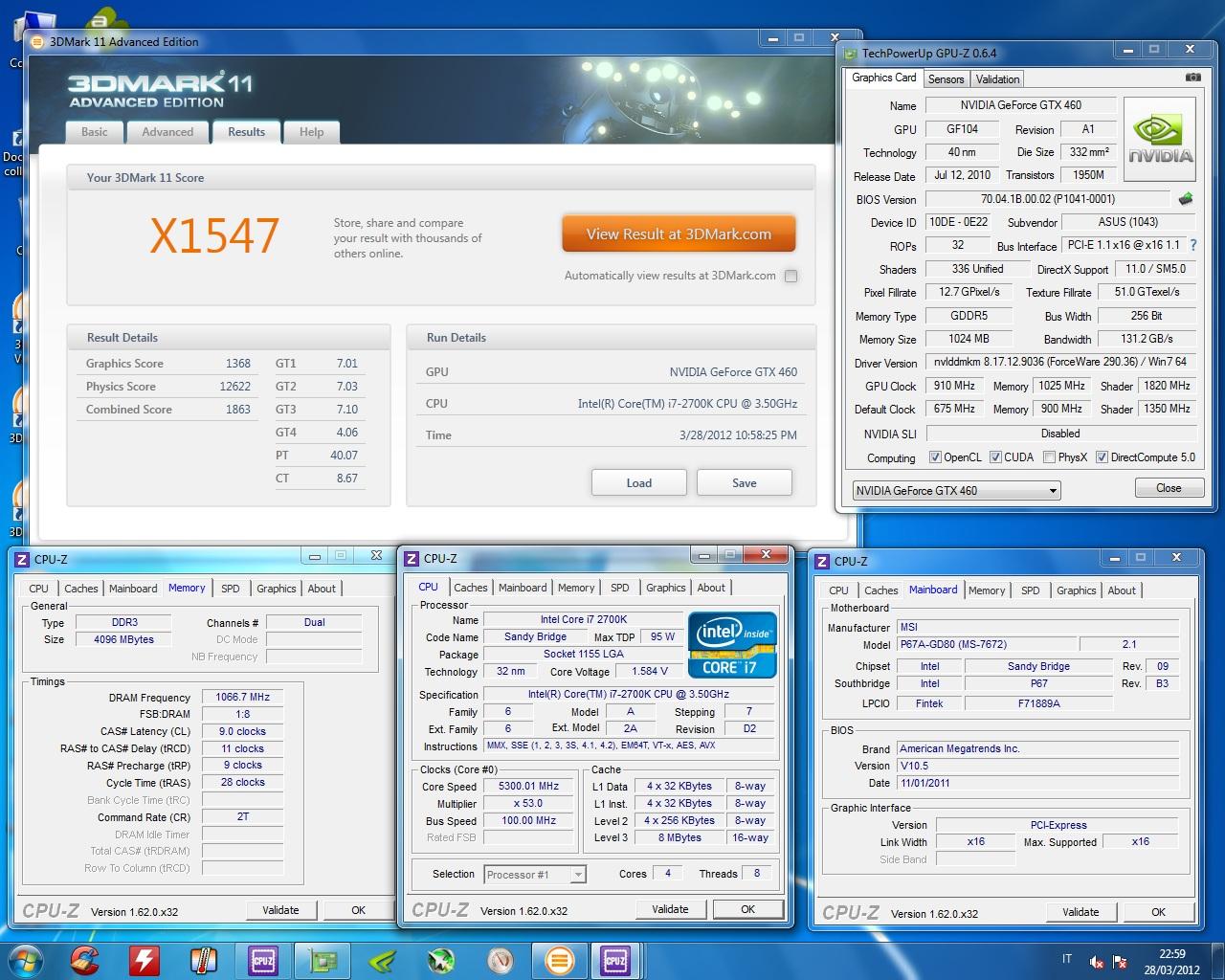Enable Automatically view results at 3DMark.com
Screen dimensions: 1225x980
(x=791, y=276)
